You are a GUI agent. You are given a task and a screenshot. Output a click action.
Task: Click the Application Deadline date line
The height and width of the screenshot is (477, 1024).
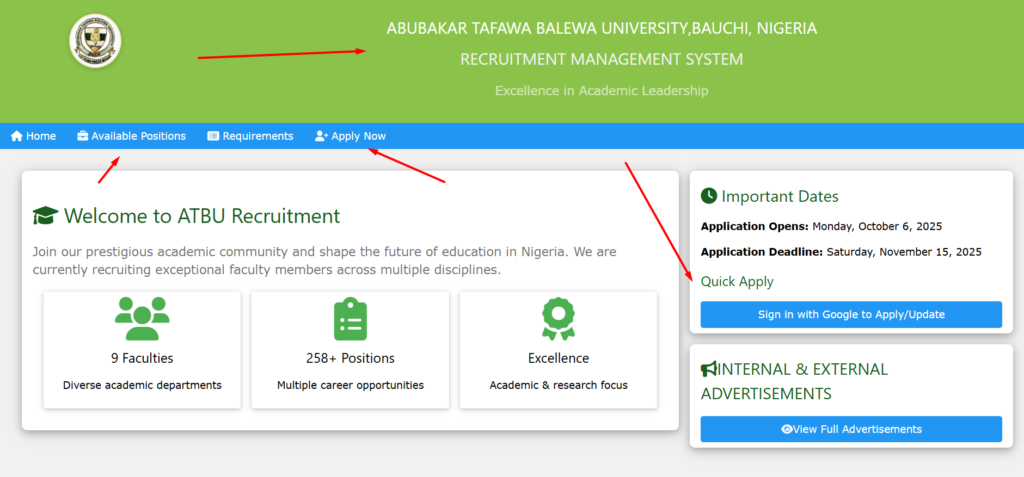[841, 252]
